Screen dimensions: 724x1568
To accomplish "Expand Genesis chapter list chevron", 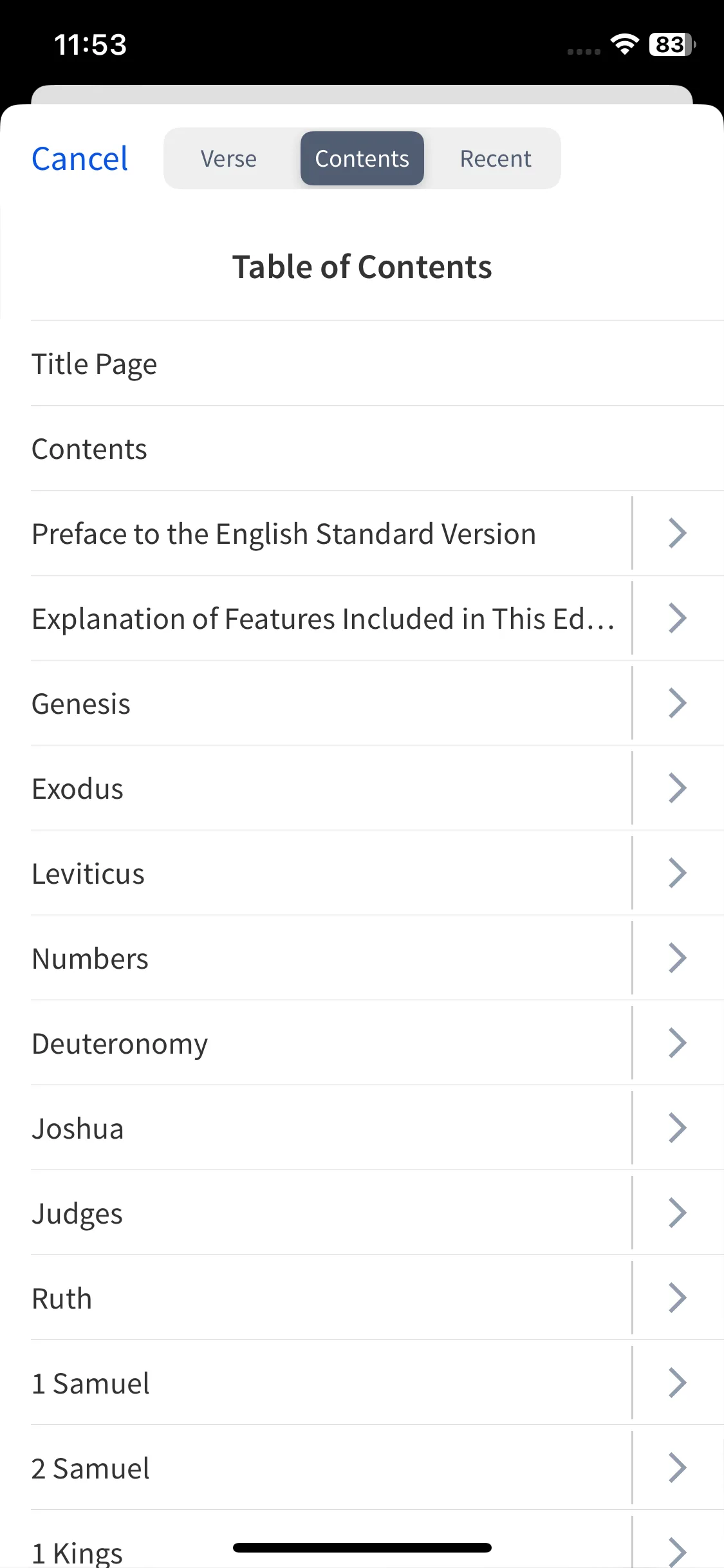I will tap(678, 703).
